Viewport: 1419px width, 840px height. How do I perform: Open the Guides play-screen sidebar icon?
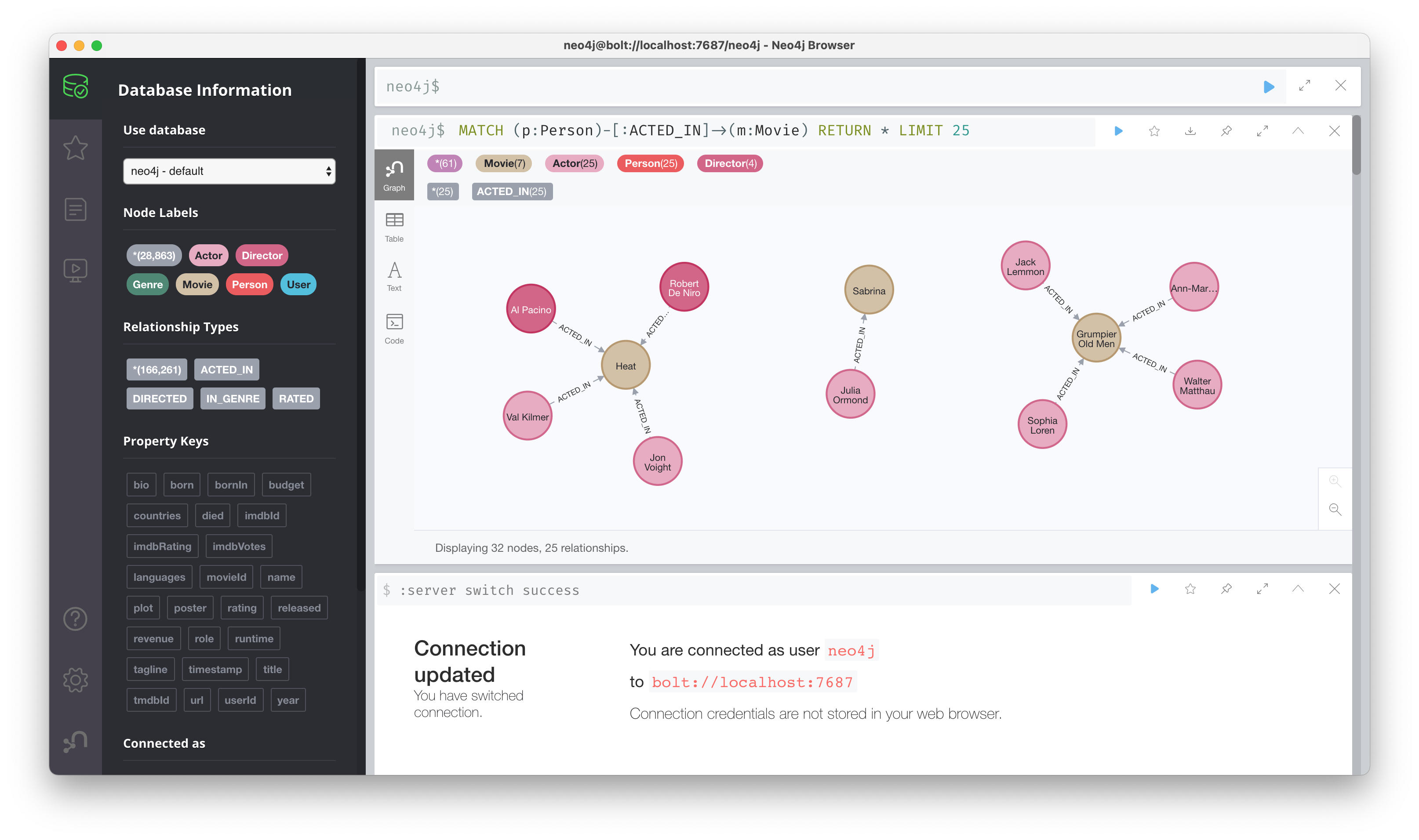pyautogui.click(x=75, y=271)
